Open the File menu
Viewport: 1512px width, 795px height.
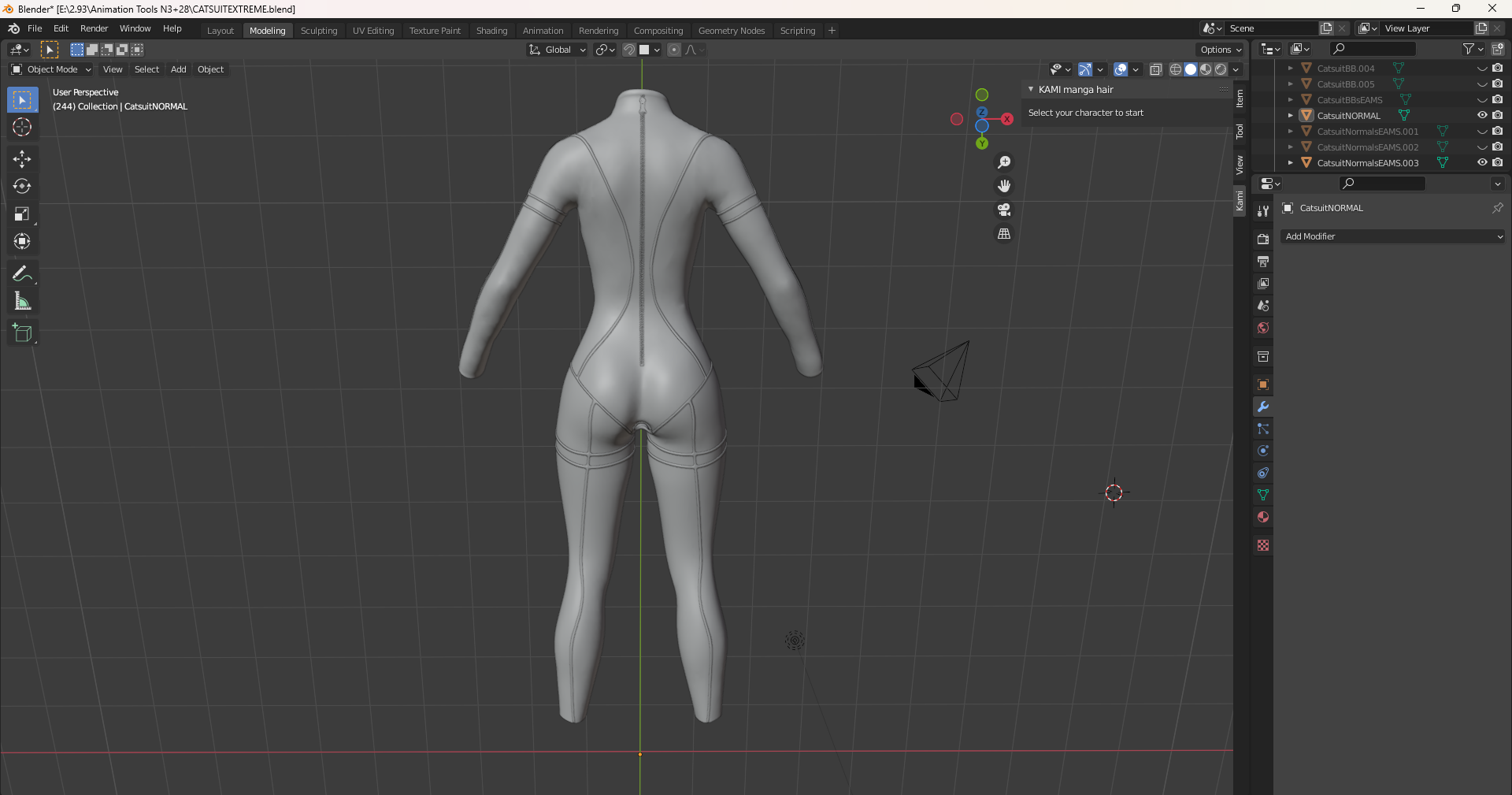(35, 28)
